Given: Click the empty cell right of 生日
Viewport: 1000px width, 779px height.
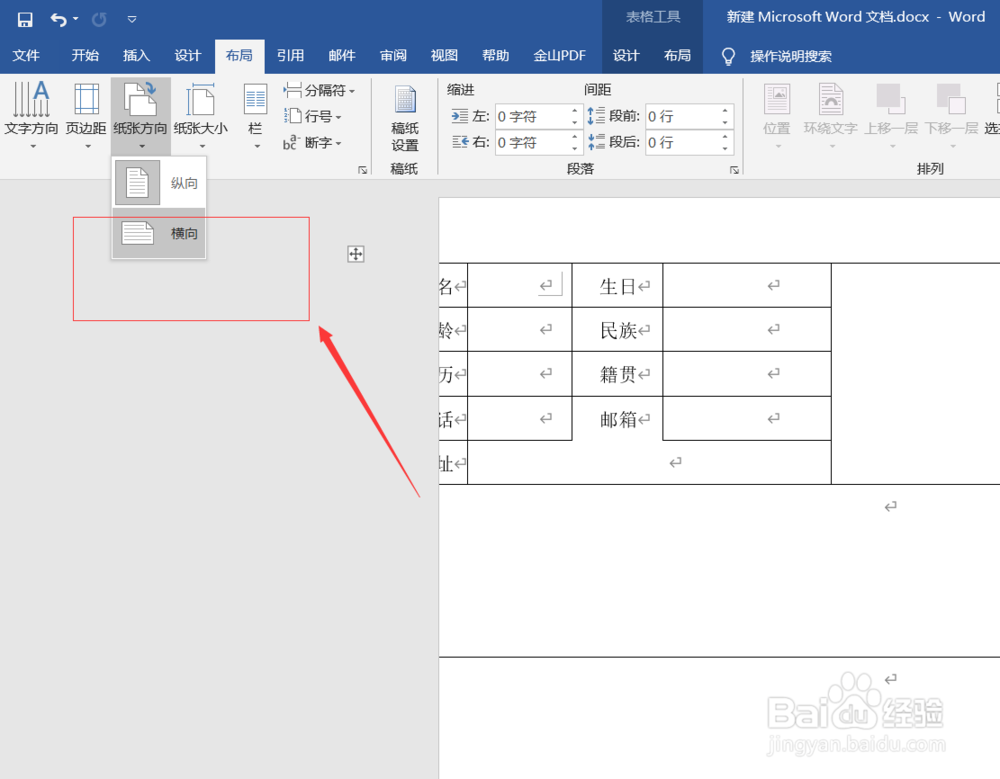Looking at the screenshot, I should [x=747, y=286].
